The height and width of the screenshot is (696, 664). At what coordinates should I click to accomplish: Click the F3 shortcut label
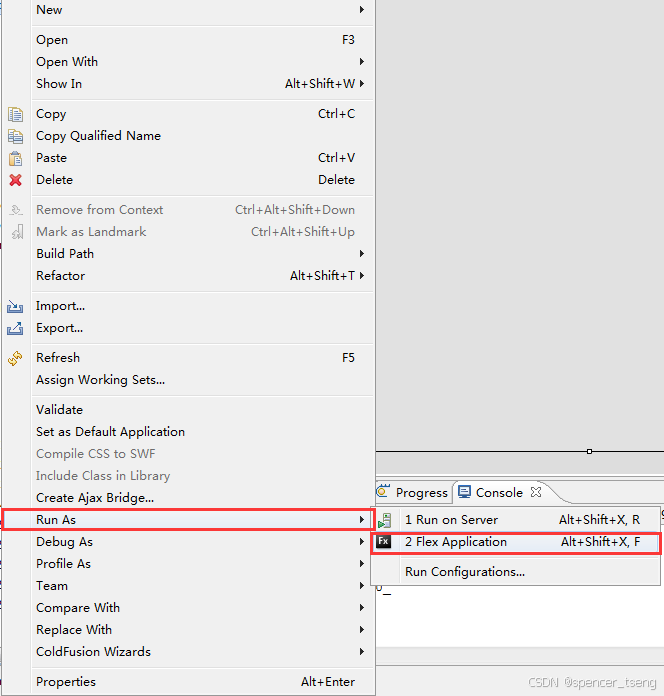click(x=348, y=40)
